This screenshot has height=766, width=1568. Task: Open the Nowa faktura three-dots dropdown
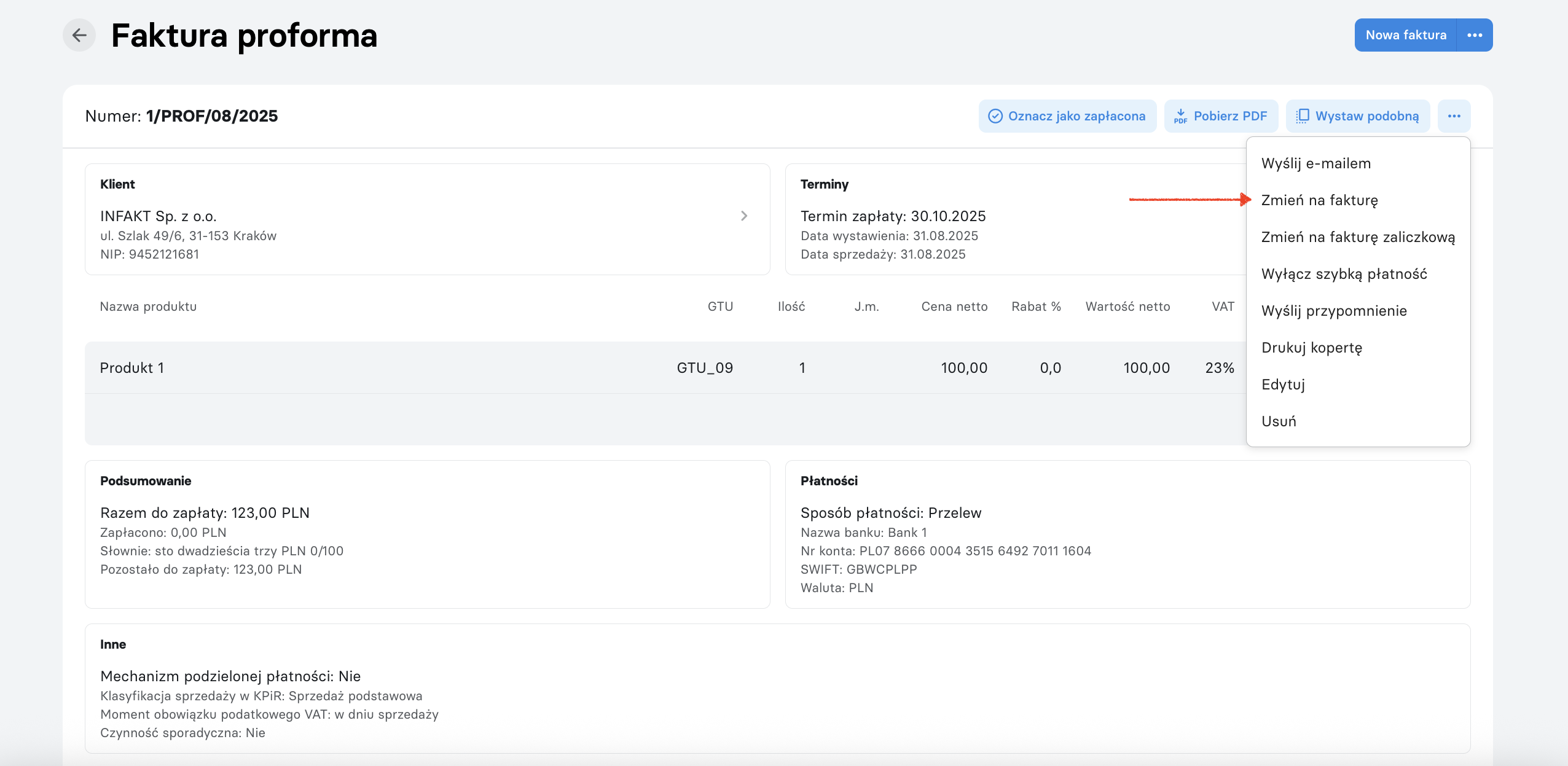click(x=1475, y=35)
